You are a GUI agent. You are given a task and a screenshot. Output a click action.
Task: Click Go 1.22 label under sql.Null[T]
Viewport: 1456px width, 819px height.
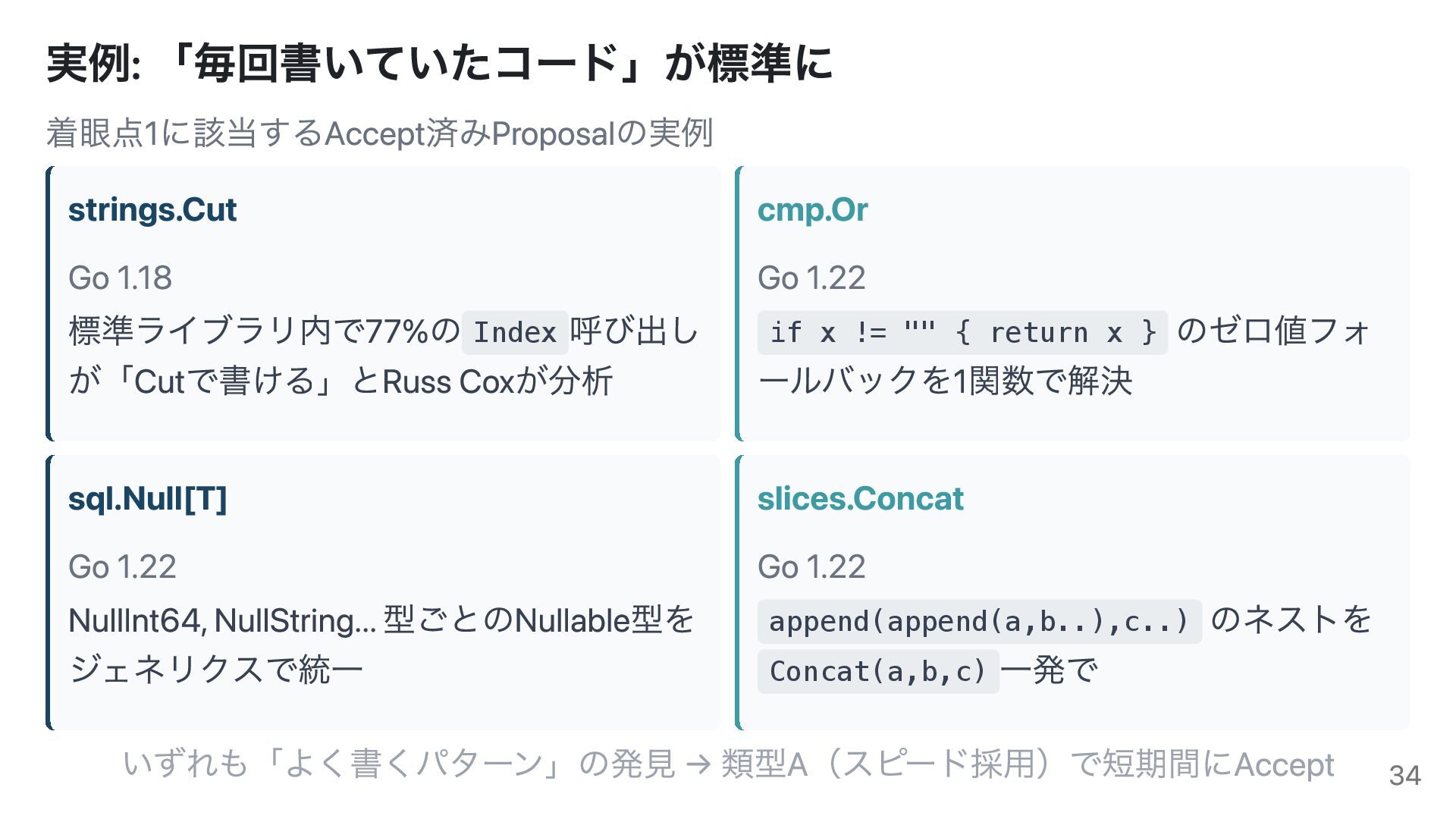(122, 567)
